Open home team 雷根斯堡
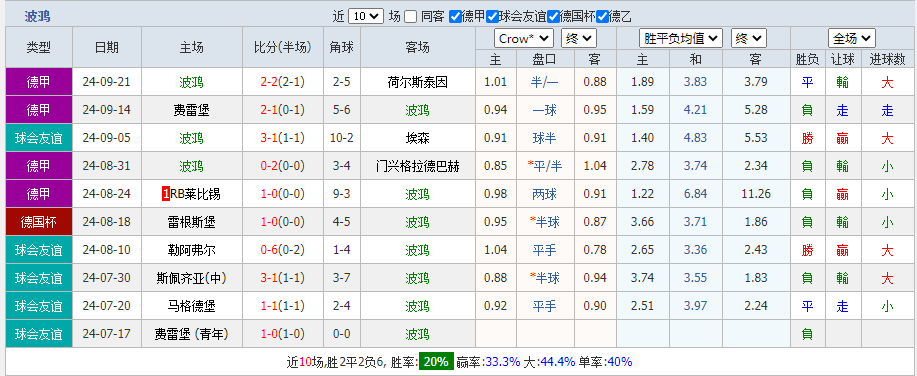Image resolution: width=917 pixels, height=376 pixels. pyautogui.click(x=192, y=222)
